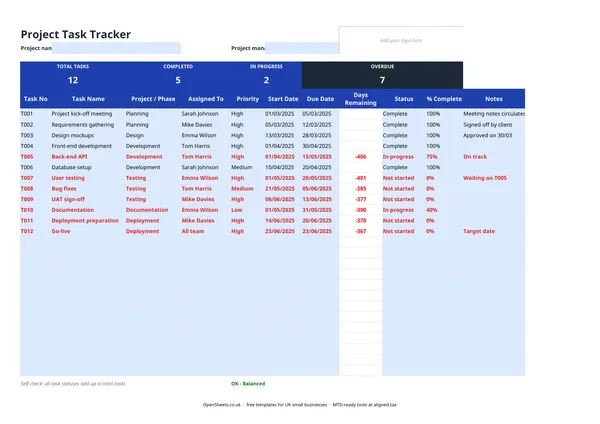This screenshot has height=424, width=600.
Task: Select the Total Tasks value 12
Action: 73,80
